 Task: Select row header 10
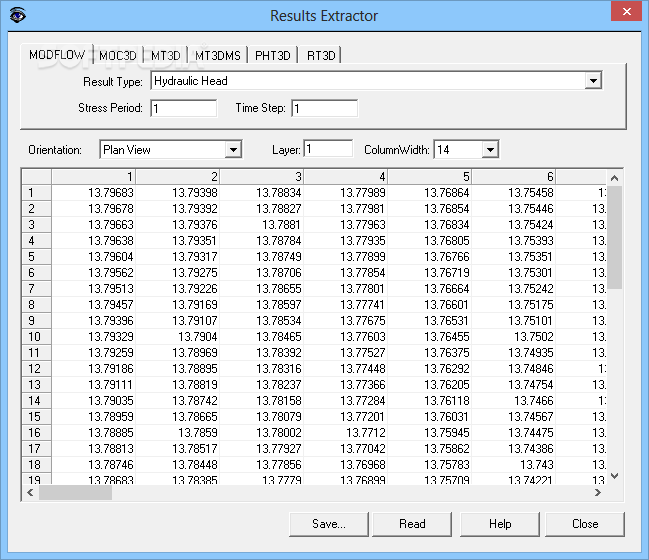pyautogui.click(x=36, y=337)
